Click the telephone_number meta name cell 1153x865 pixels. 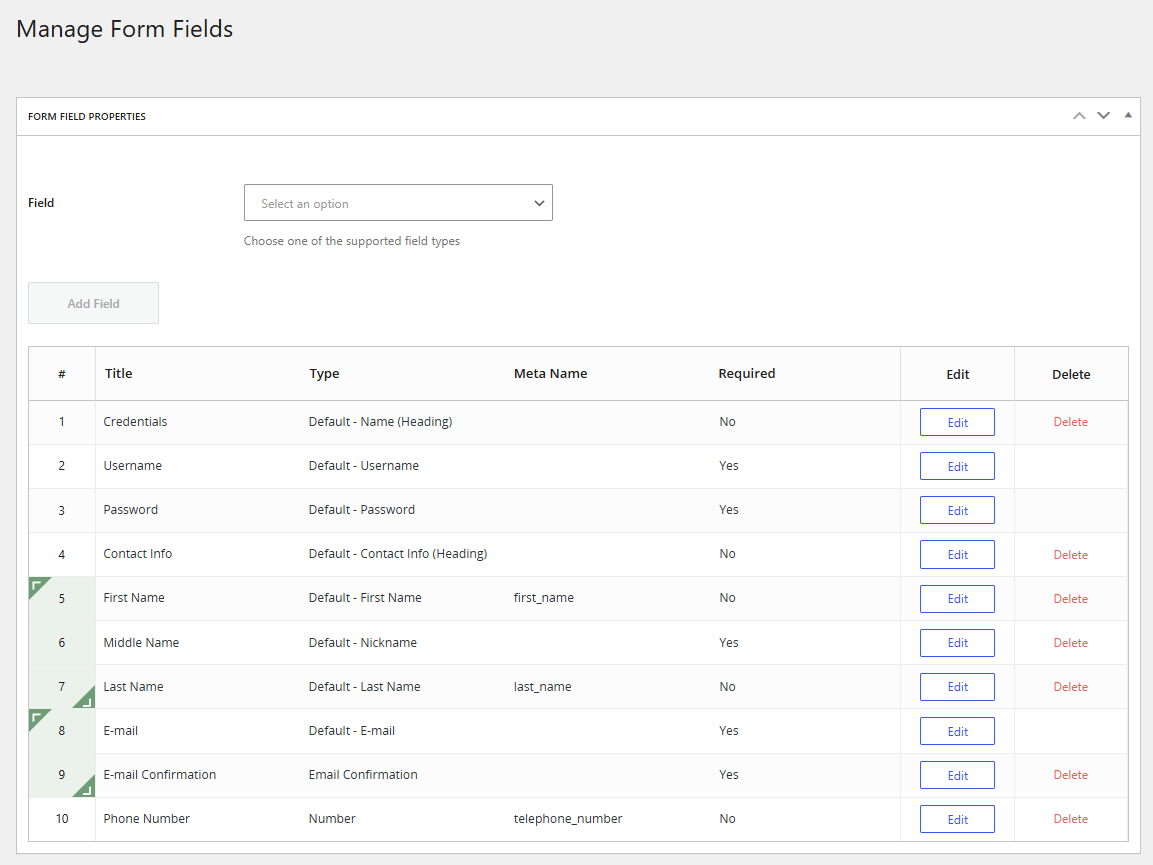[568, 819]
